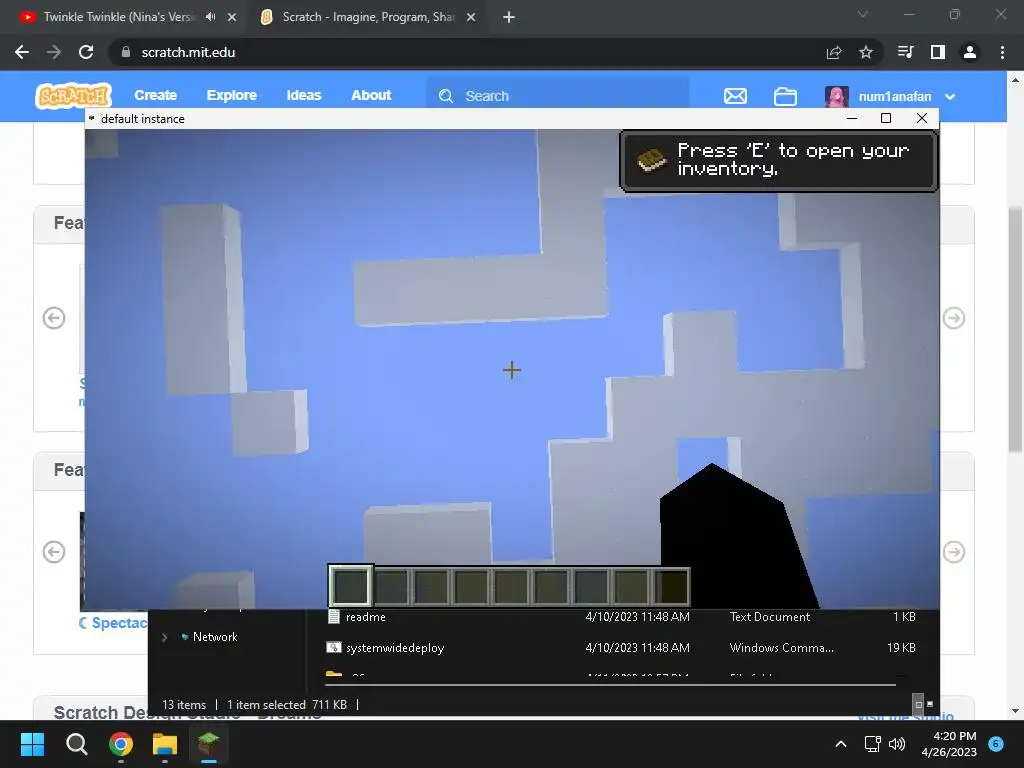This screenshot has width=1024, height=768.
Task: Click the default instance title bar icon
Action: coord(92,118)
